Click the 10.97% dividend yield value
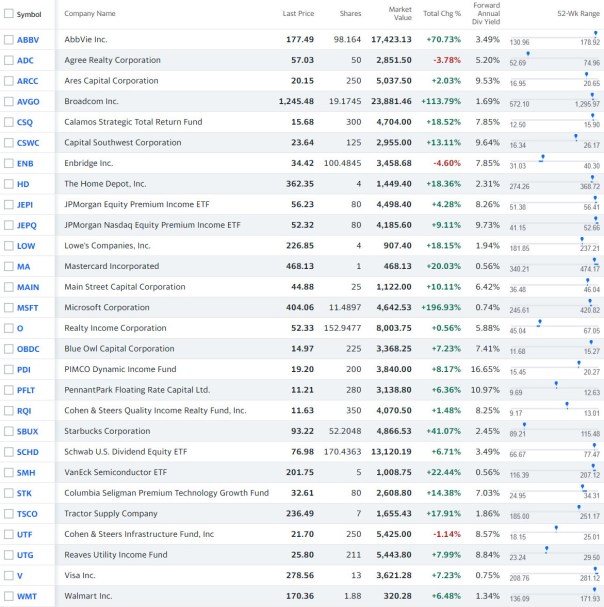The height and width of the screenshot is (607, 604). click(485, 390)
